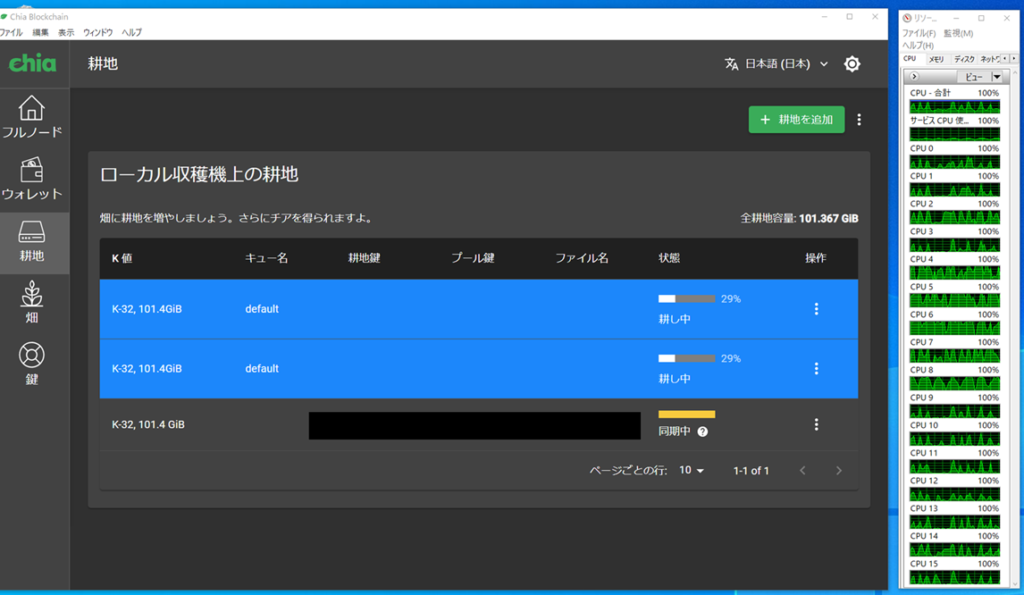The height and width of the screenshot is (595, 1024).
Task: Open 編集 menu in Chia window
Action: pos(40,32)
